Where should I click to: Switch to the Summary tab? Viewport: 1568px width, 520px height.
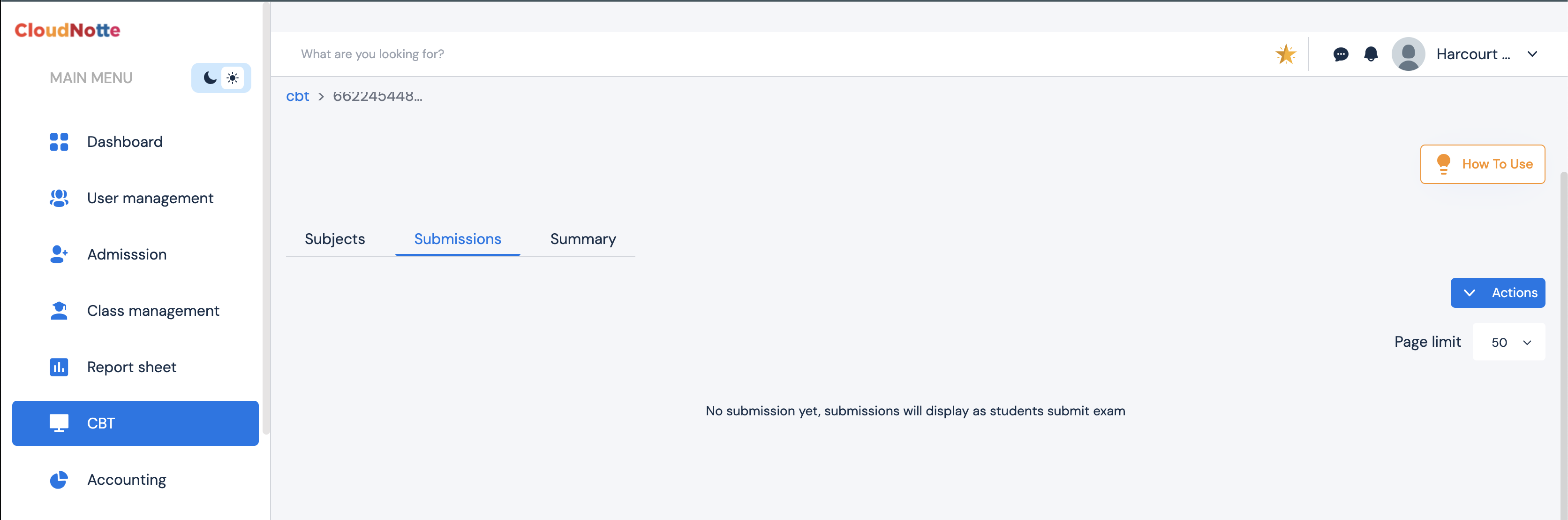(x=582, y=239)
